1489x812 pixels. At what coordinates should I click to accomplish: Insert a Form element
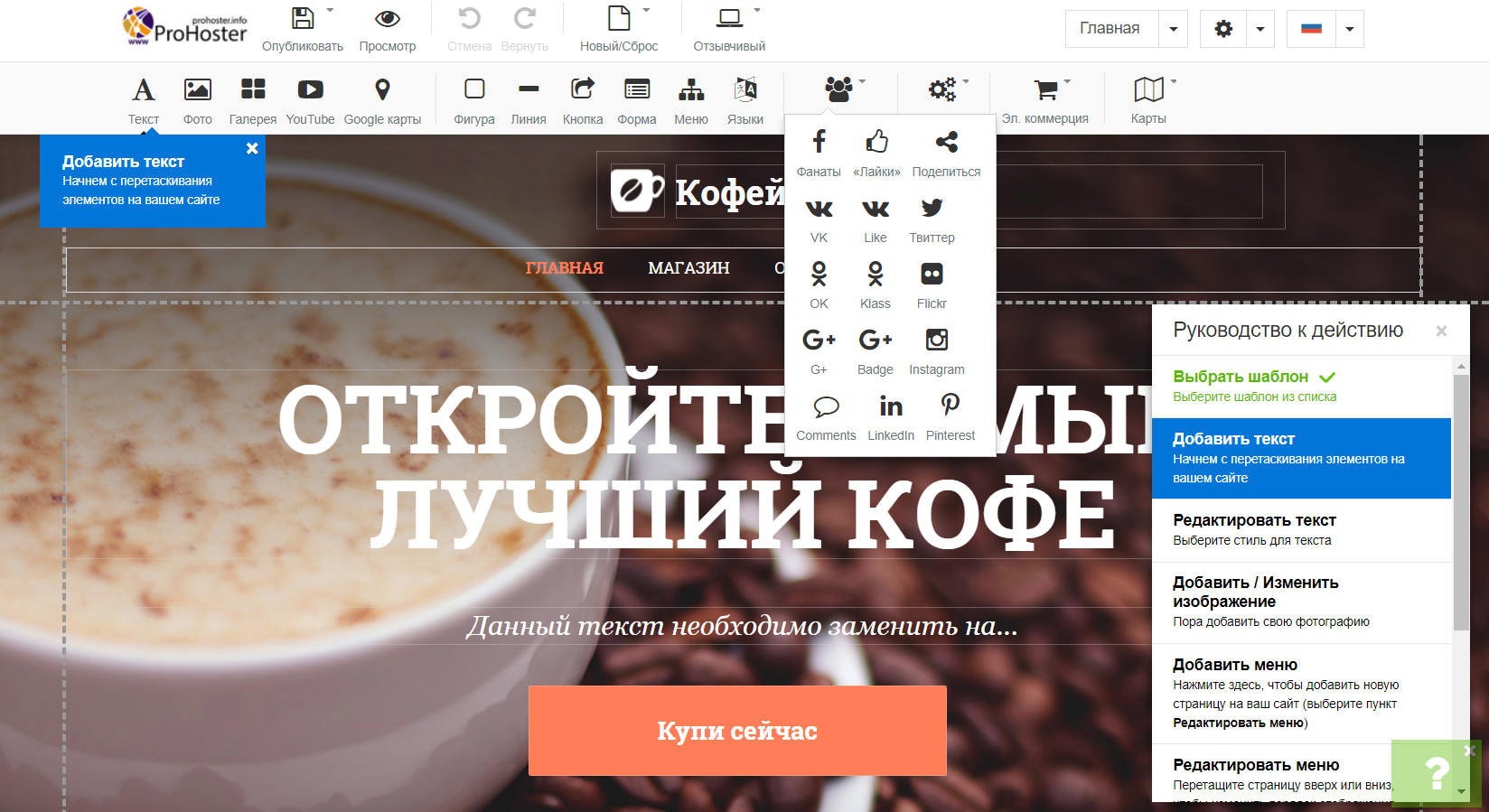(x=636, y=100)
